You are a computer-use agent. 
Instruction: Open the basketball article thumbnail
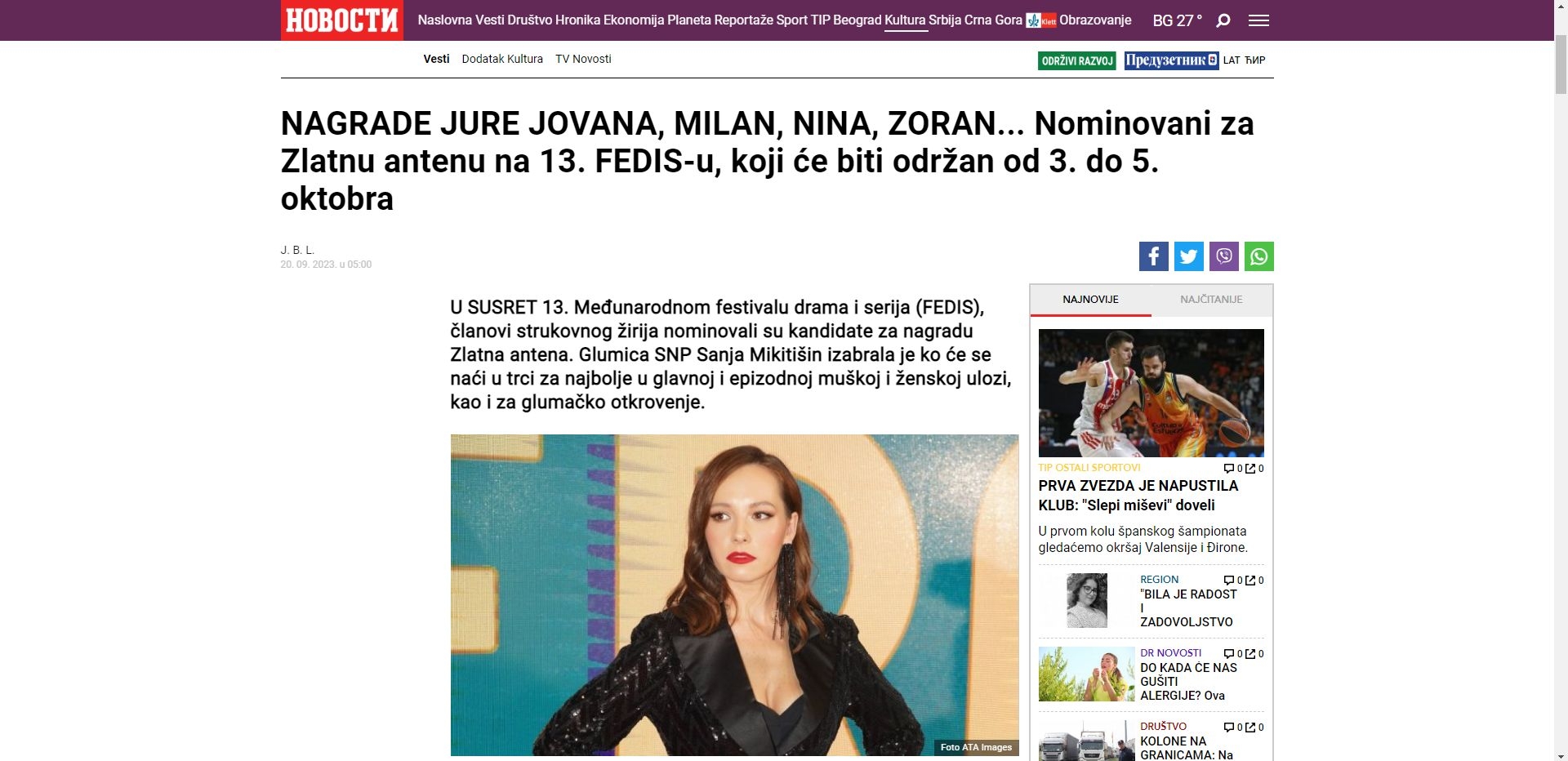click(1151, 393)
